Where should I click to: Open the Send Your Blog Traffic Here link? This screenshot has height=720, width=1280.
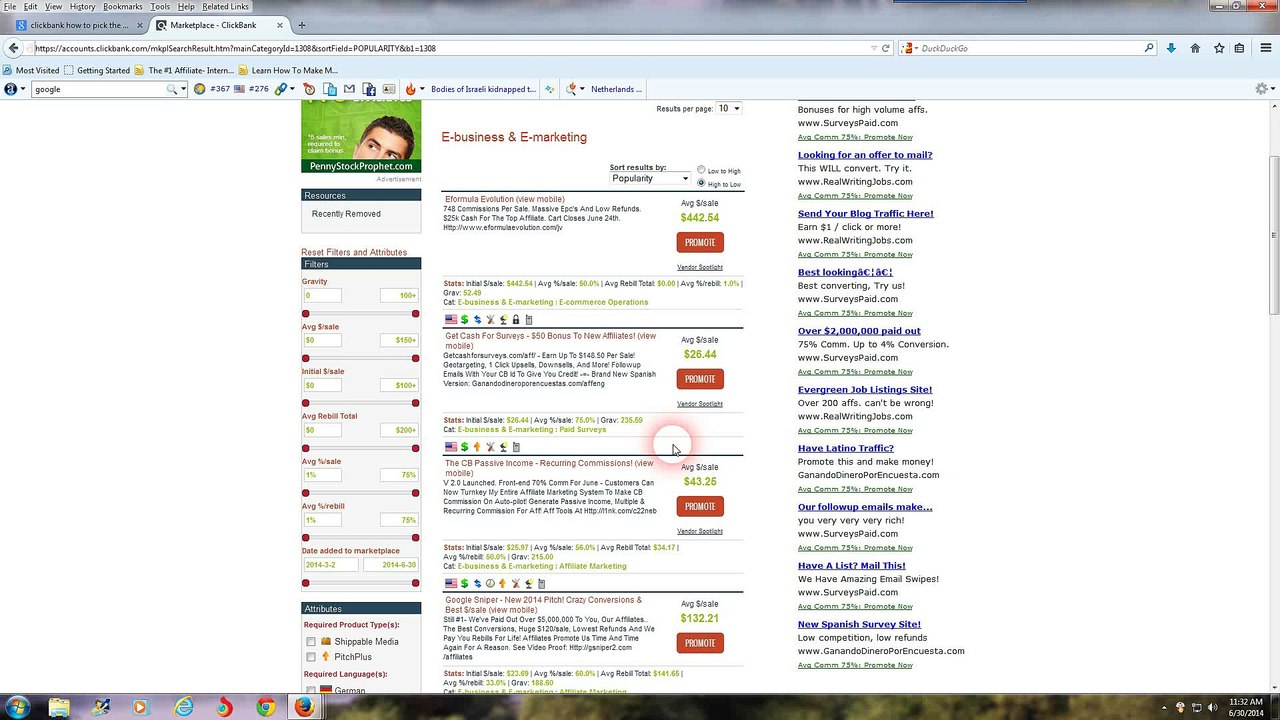pos(866,214)
